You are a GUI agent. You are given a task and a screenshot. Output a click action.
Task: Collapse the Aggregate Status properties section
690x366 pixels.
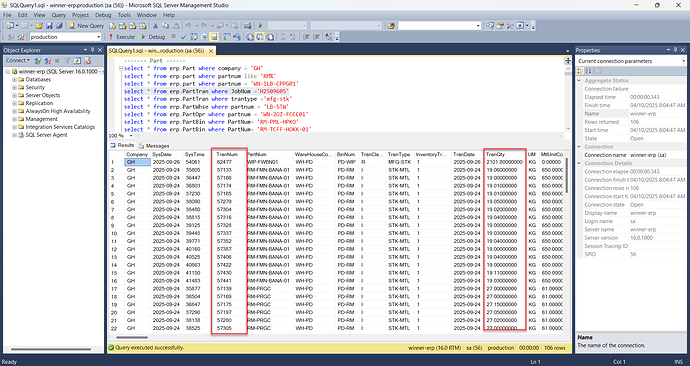coord(579,81)
